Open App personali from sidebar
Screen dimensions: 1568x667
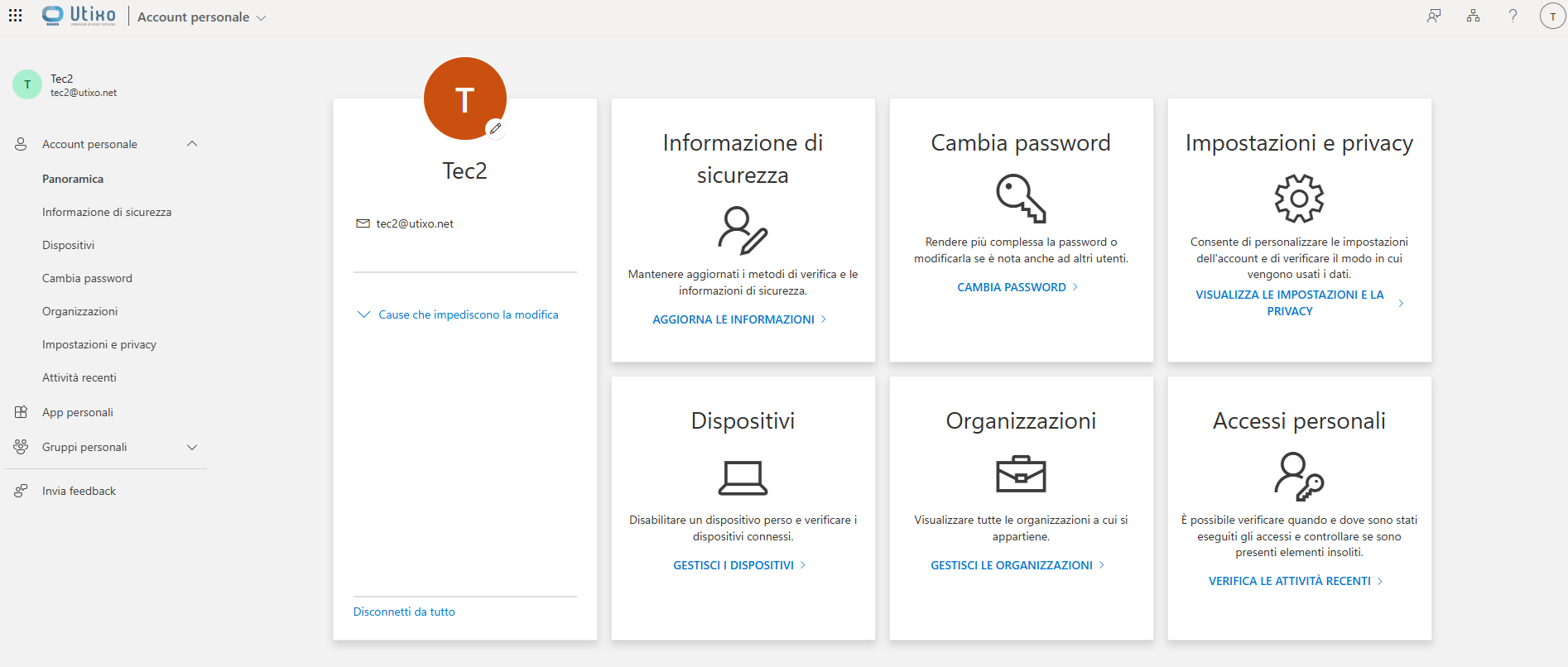(78, 412)
